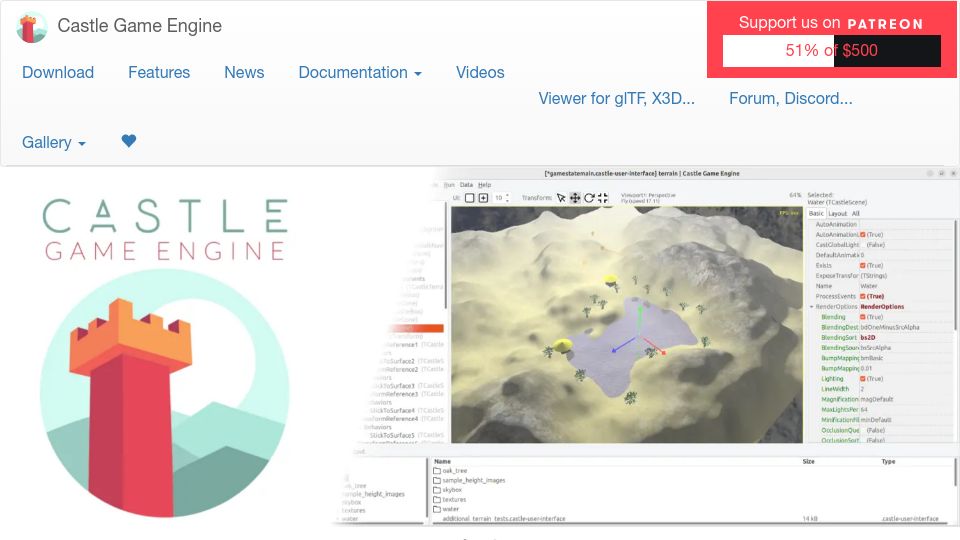Viewport: 960px width, 540px height.
Task: Toggle the OcclusionQuery (False) checkbox
Action: (863, 430)
